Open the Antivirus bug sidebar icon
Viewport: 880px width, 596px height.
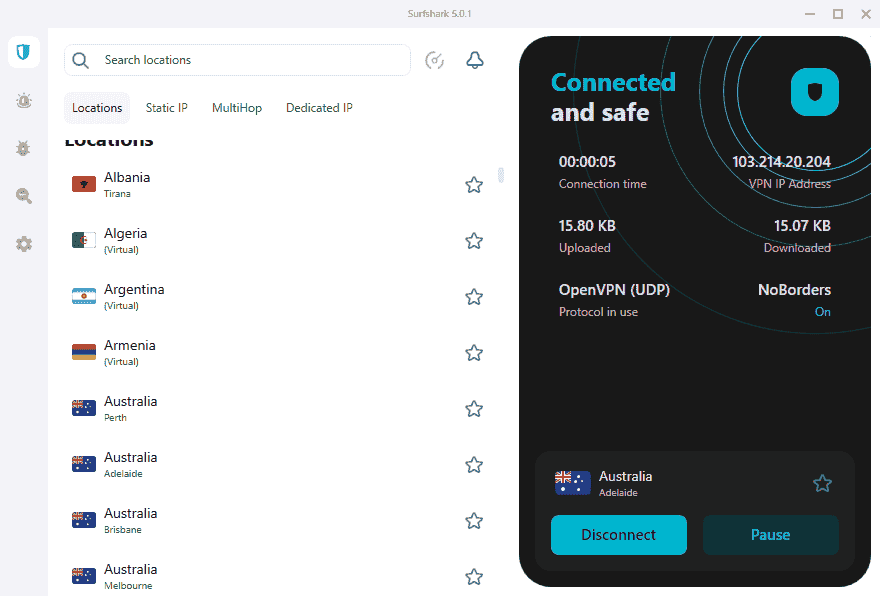pos(24,148)
